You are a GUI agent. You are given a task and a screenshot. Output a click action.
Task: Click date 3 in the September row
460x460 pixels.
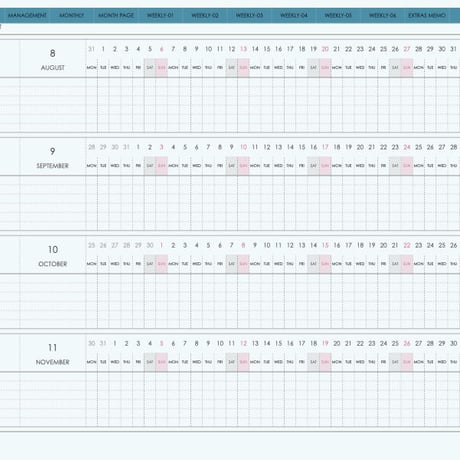pyautogui.click(x=162, y=147)
